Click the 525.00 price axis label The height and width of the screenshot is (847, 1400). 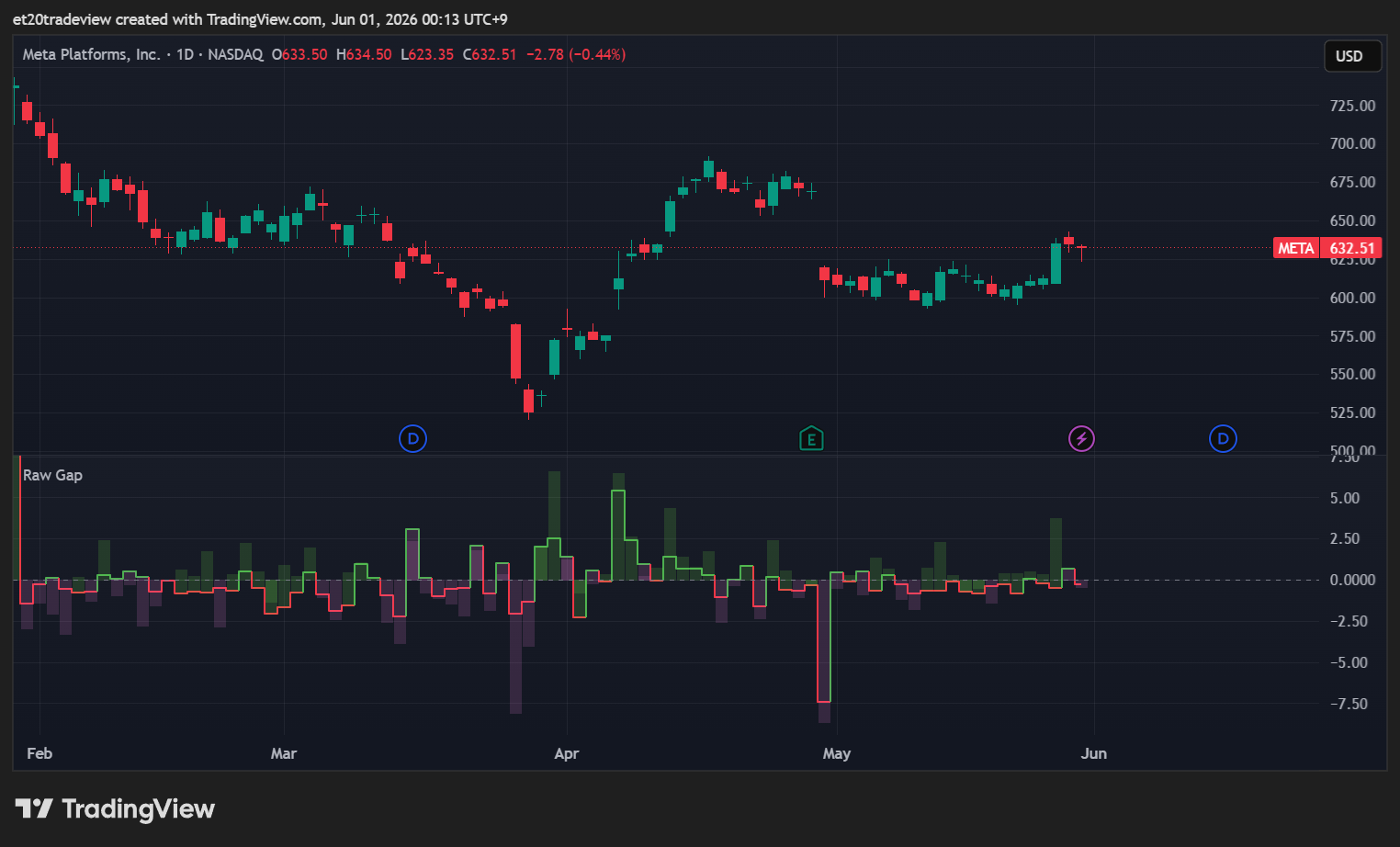click(x=1352, y=412)
